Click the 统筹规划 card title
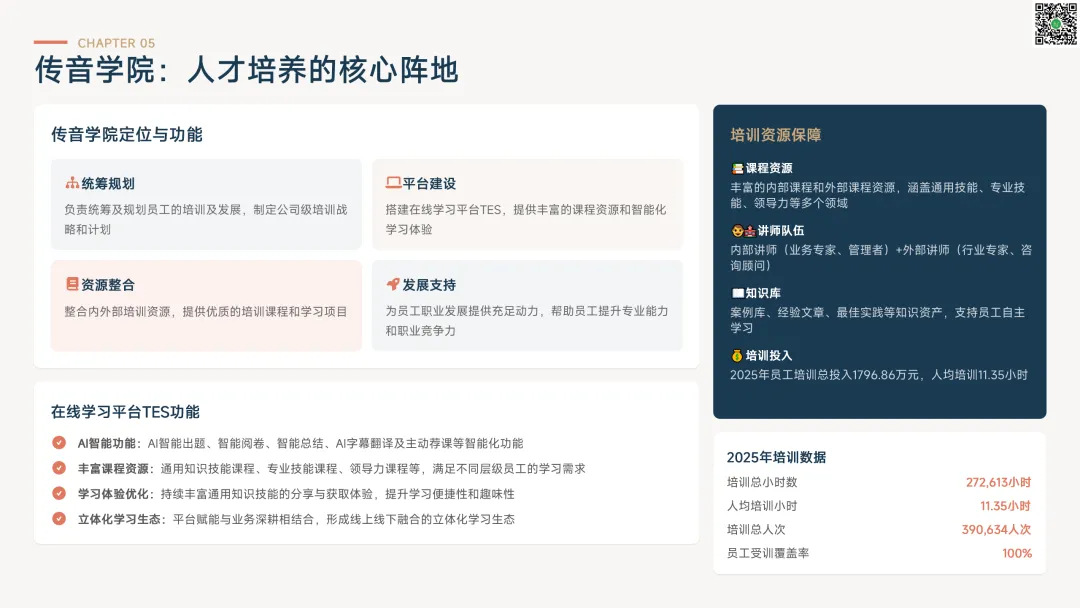Screen dimensions: 1080x608 pos(108,183)
